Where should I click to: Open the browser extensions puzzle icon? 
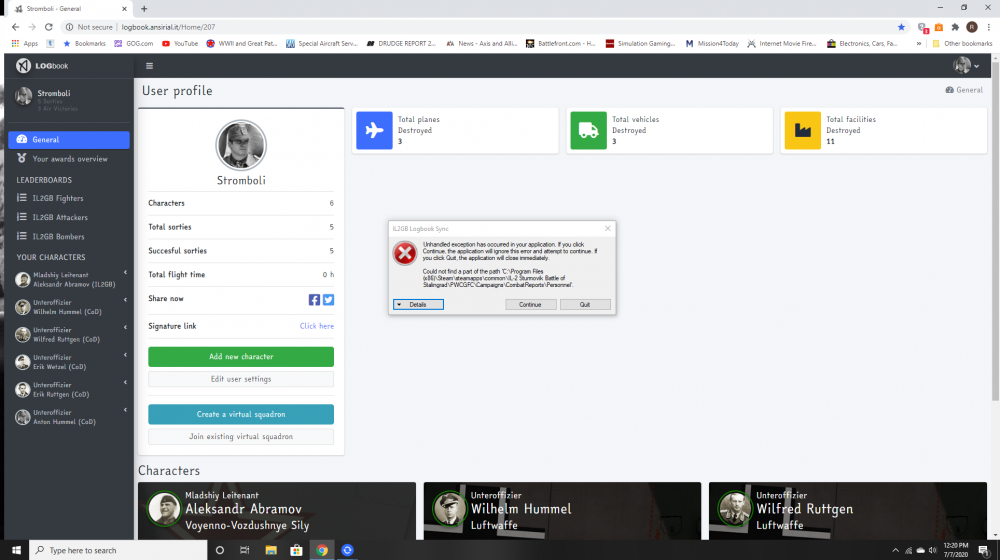(x=955, y=27)
